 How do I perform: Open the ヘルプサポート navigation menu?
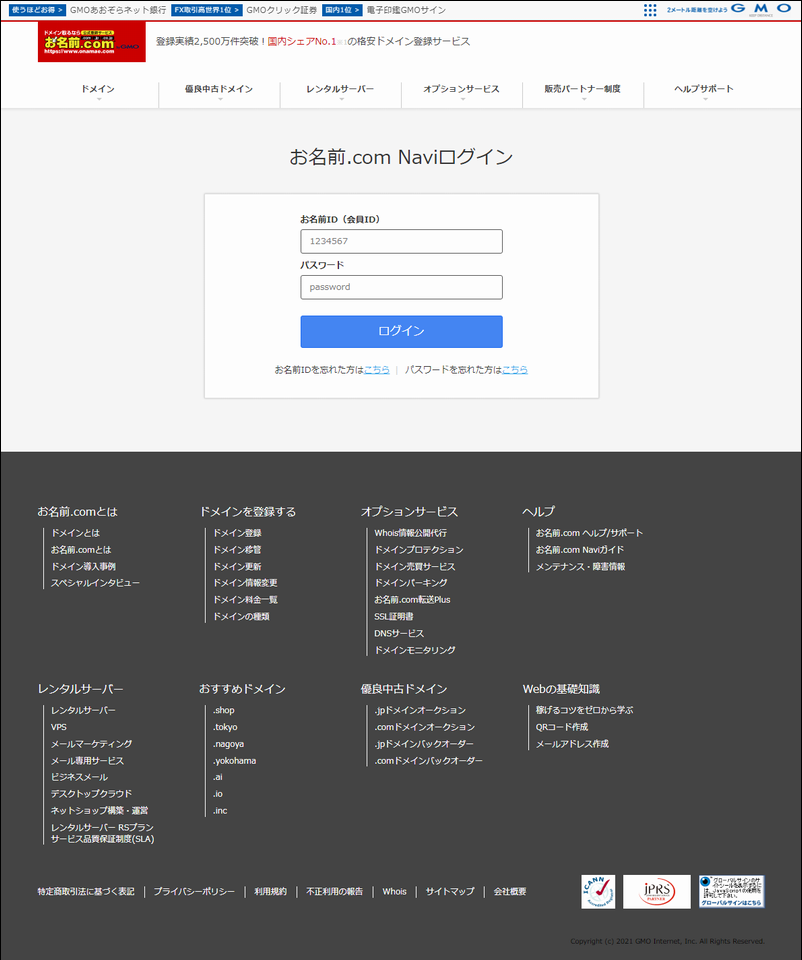click(704, 90)
